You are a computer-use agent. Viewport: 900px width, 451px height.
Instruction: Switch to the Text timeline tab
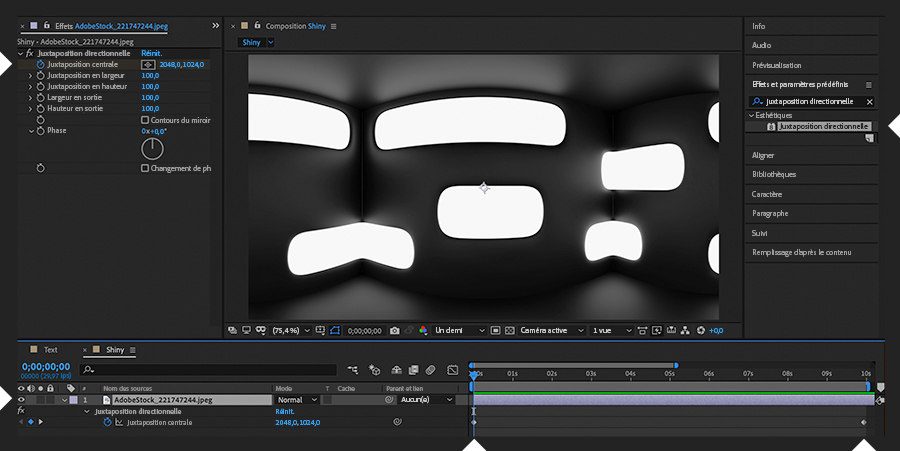pos(50,350)
